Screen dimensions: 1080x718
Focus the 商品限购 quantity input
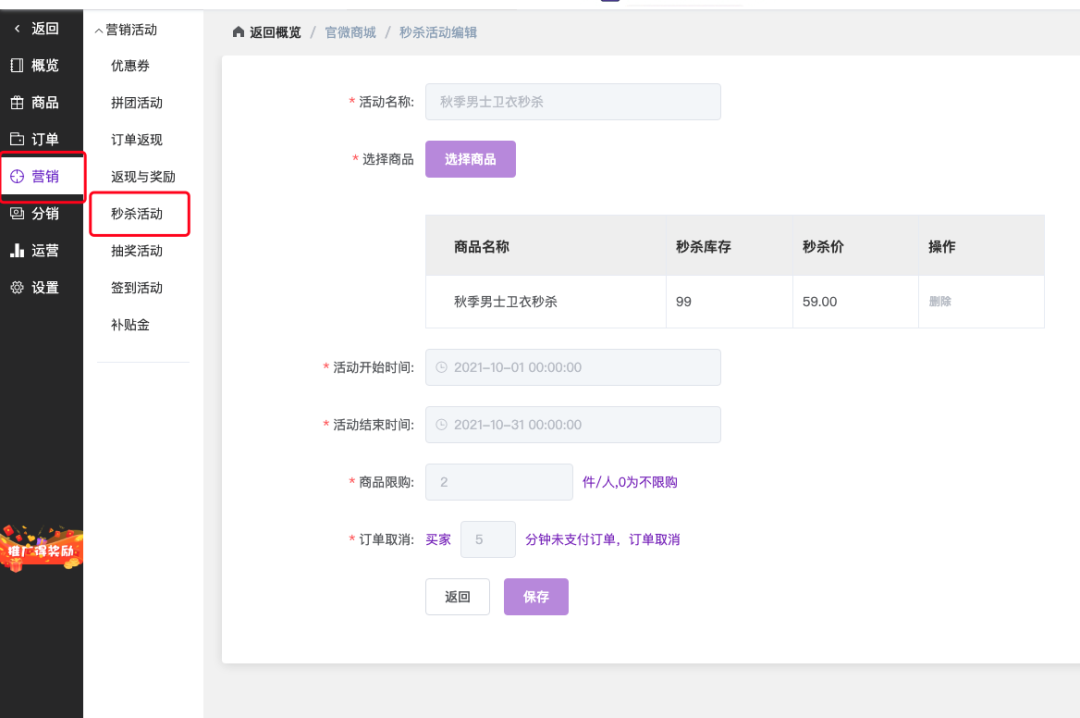(x=499, y=482)
